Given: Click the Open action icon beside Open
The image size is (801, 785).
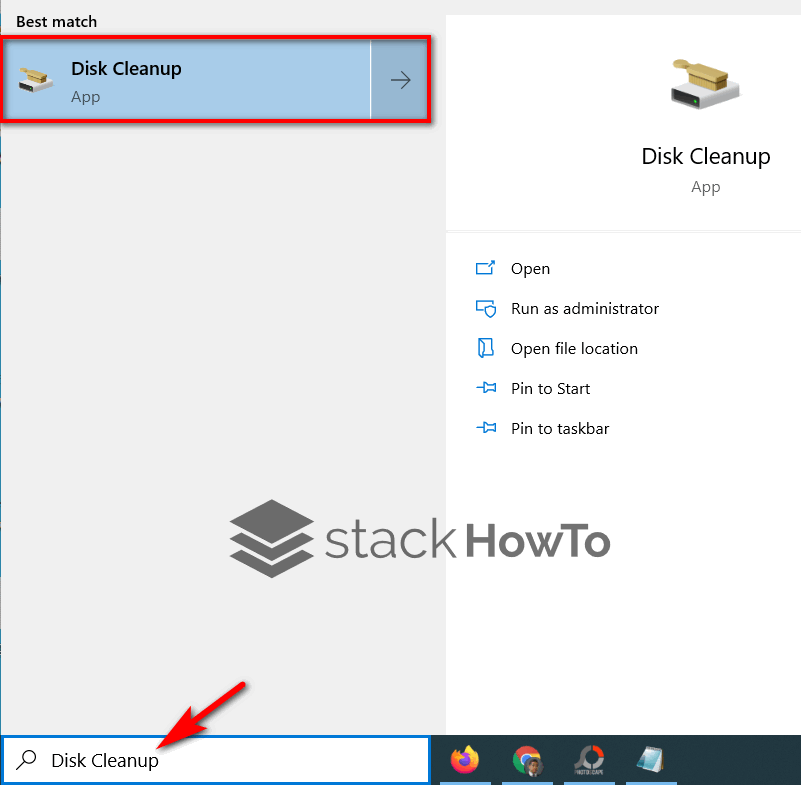Looking at the screenshot, I should click(486, 268).
